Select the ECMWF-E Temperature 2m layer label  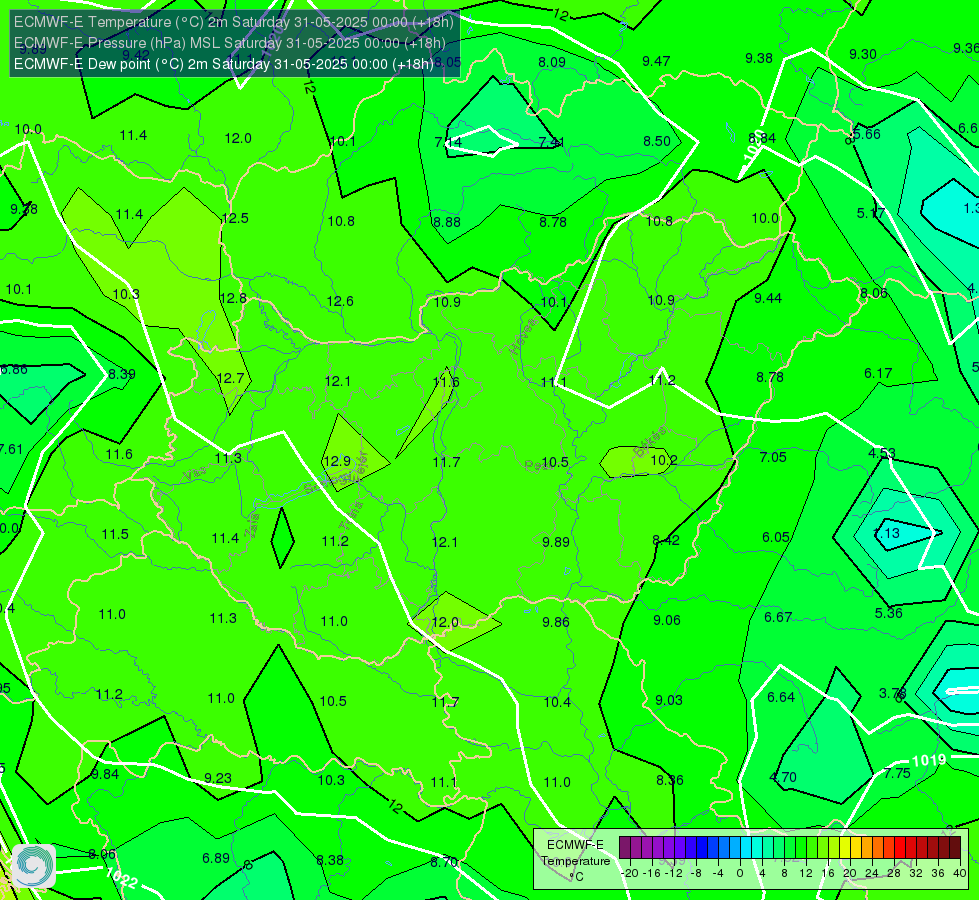[234, 22]
